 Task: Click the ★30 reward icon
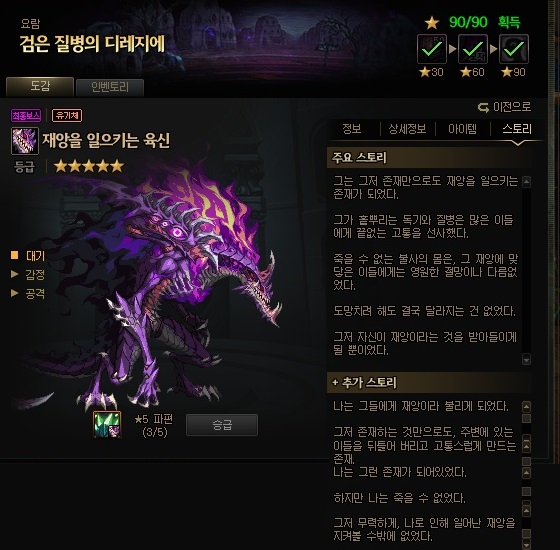(x=432, y=49)
